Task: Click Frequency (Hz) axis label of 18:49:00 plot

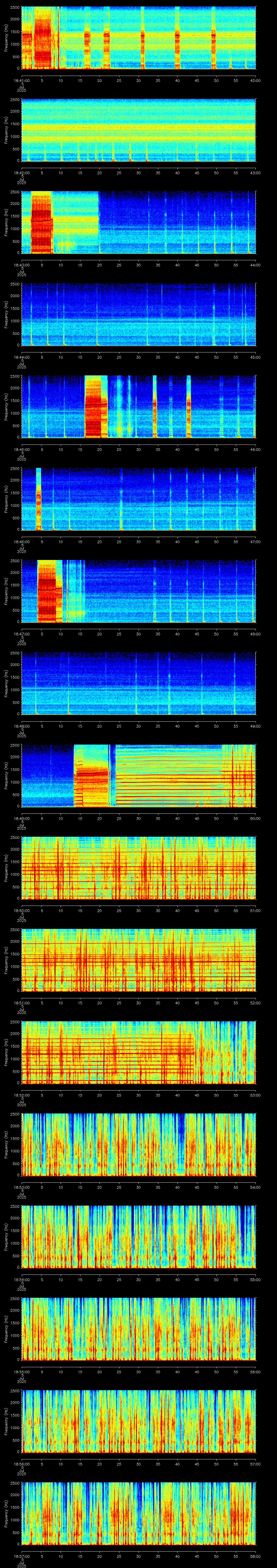Action: pos(6,776)
